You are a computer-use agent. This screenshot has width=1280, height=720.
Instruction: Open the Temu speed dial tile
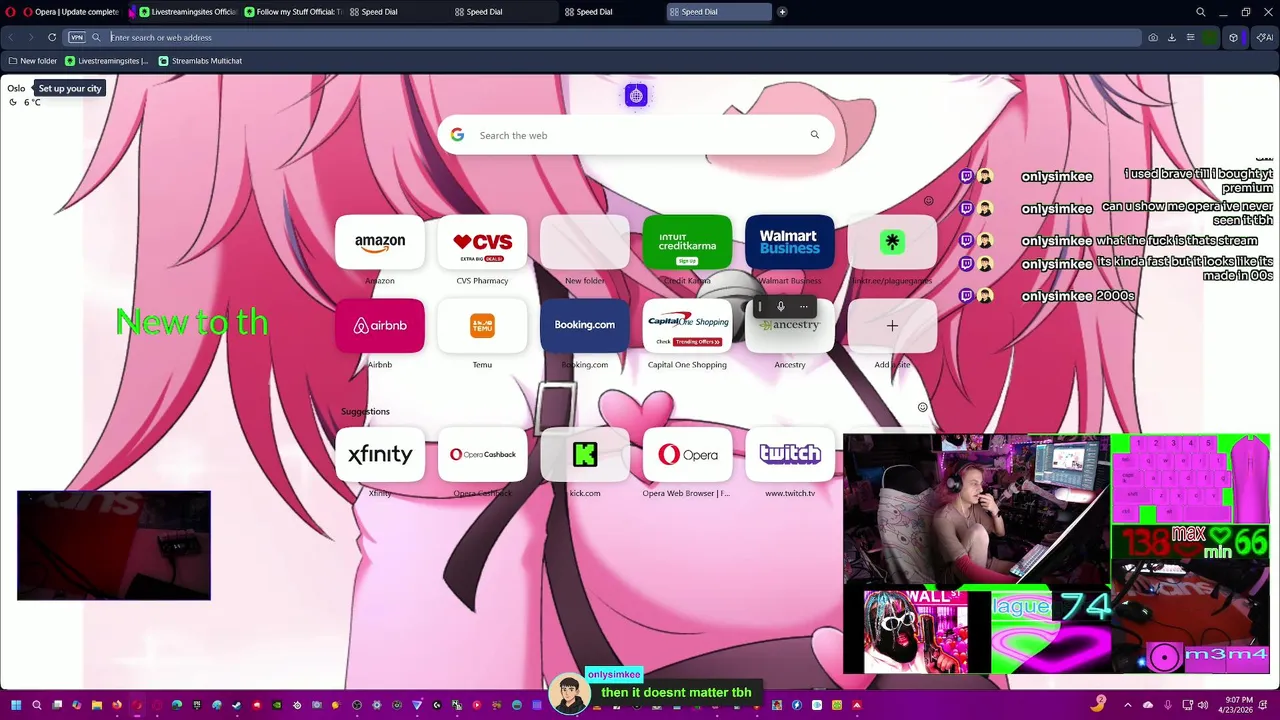[482, 325]
